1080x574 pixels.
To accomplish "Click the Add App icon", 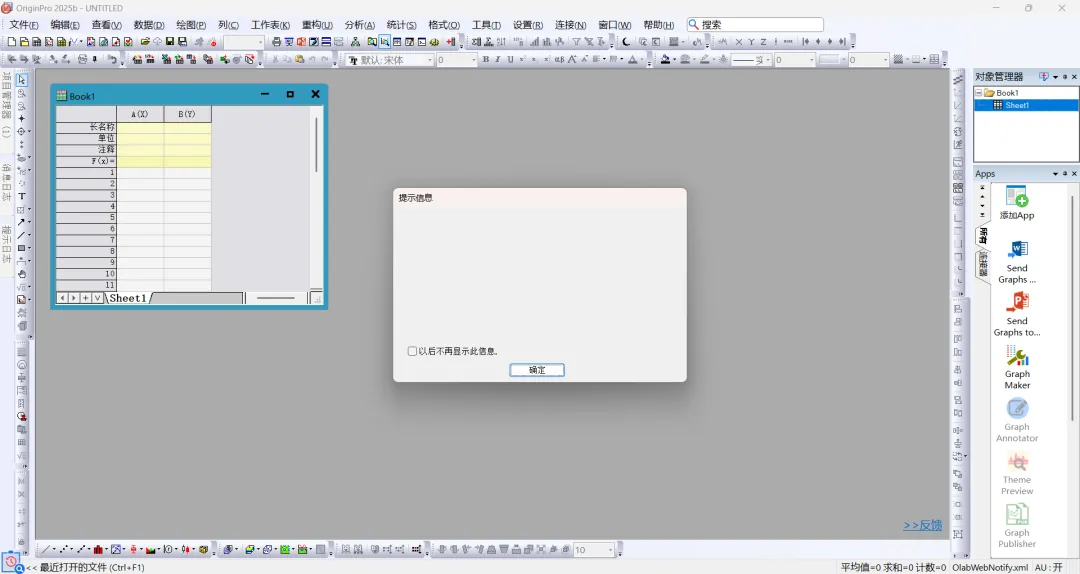I will tap(1017, 203).
